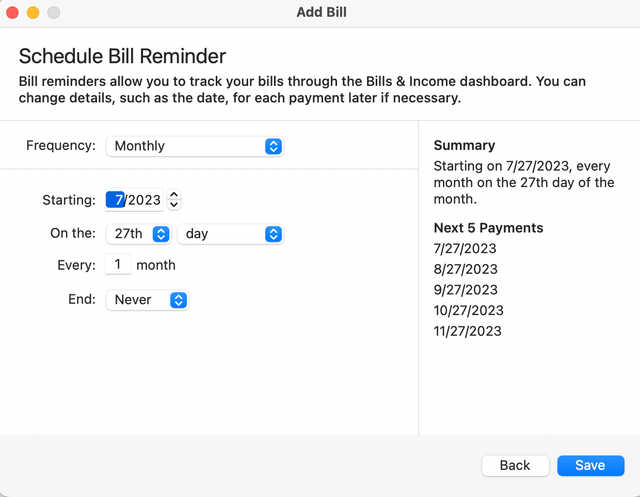This screenshot has width=640, height=497.
Task: Click the Every interval number field
Action: tap(118, 265)
